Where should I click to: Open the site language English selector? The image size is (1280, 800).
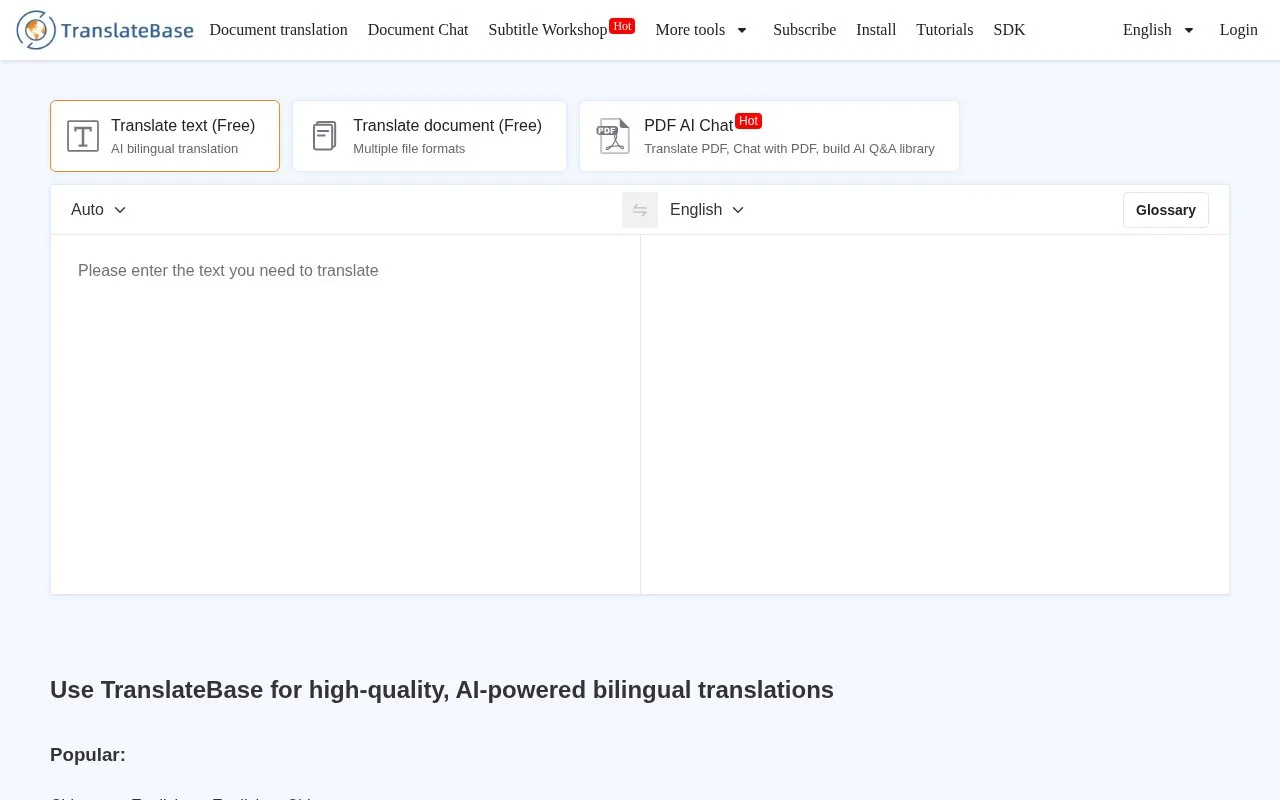click(1158, 30)
